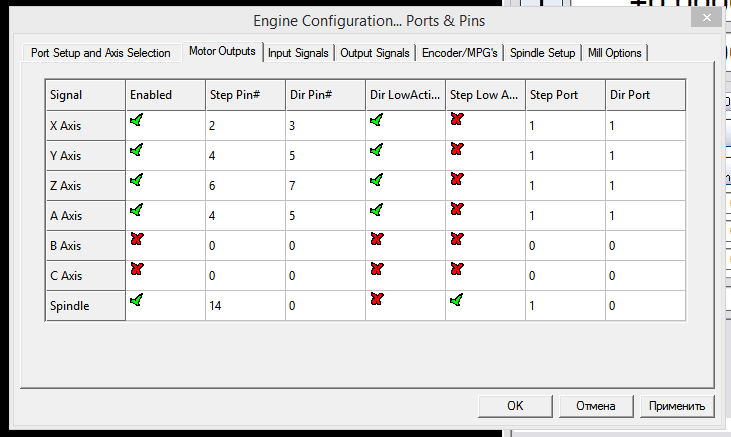Toggle C Axis Enabled red cross
731x437 pixels.
click(136, 270)
